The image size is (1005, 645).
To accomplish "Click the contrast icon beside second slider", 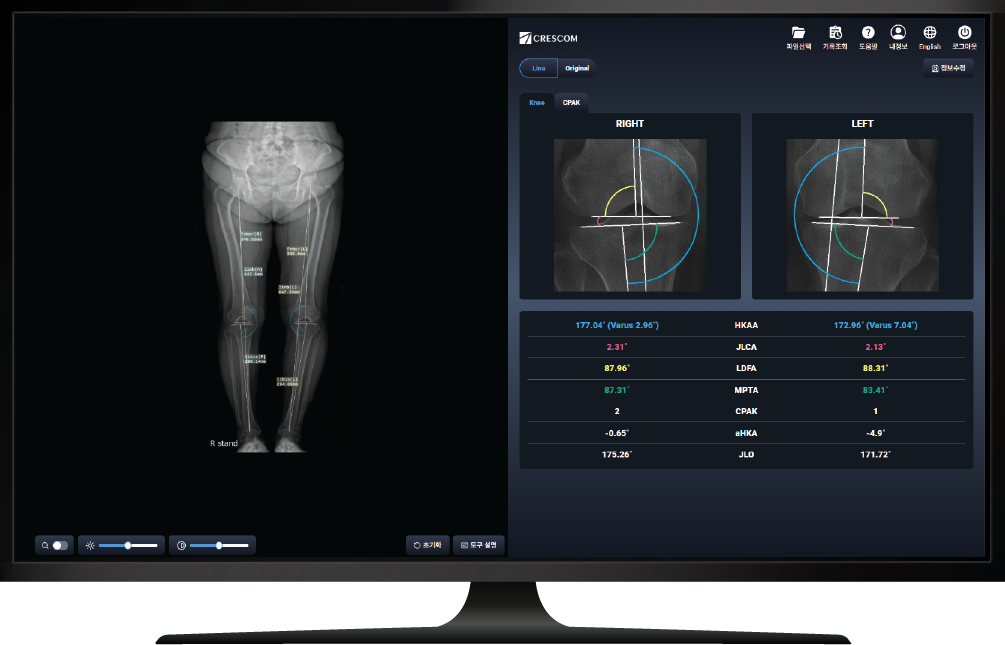I will coord(181,545).
